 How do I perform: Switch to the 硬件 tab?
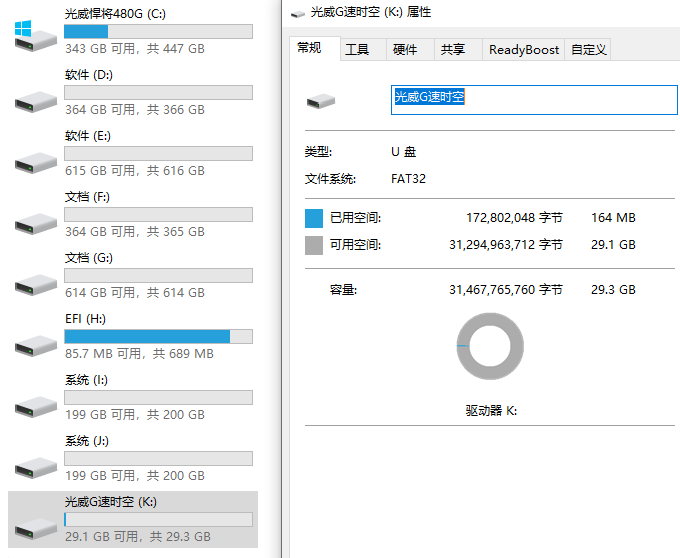[x=410, y=49]
